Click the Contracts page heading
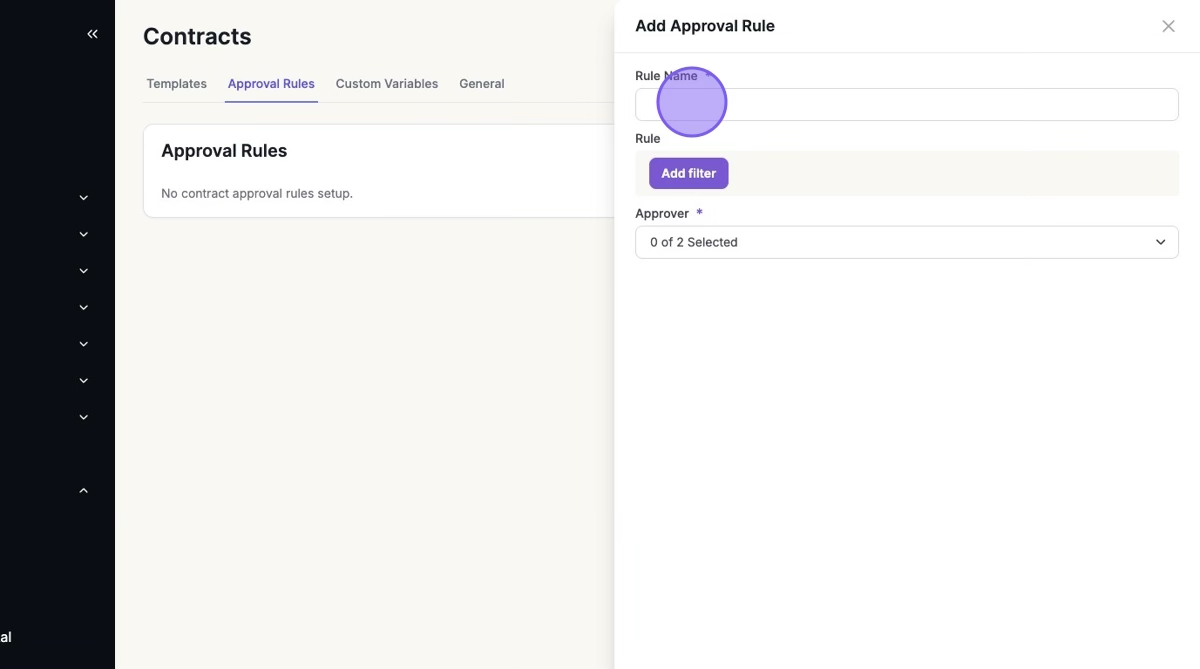 click(197, 37)
